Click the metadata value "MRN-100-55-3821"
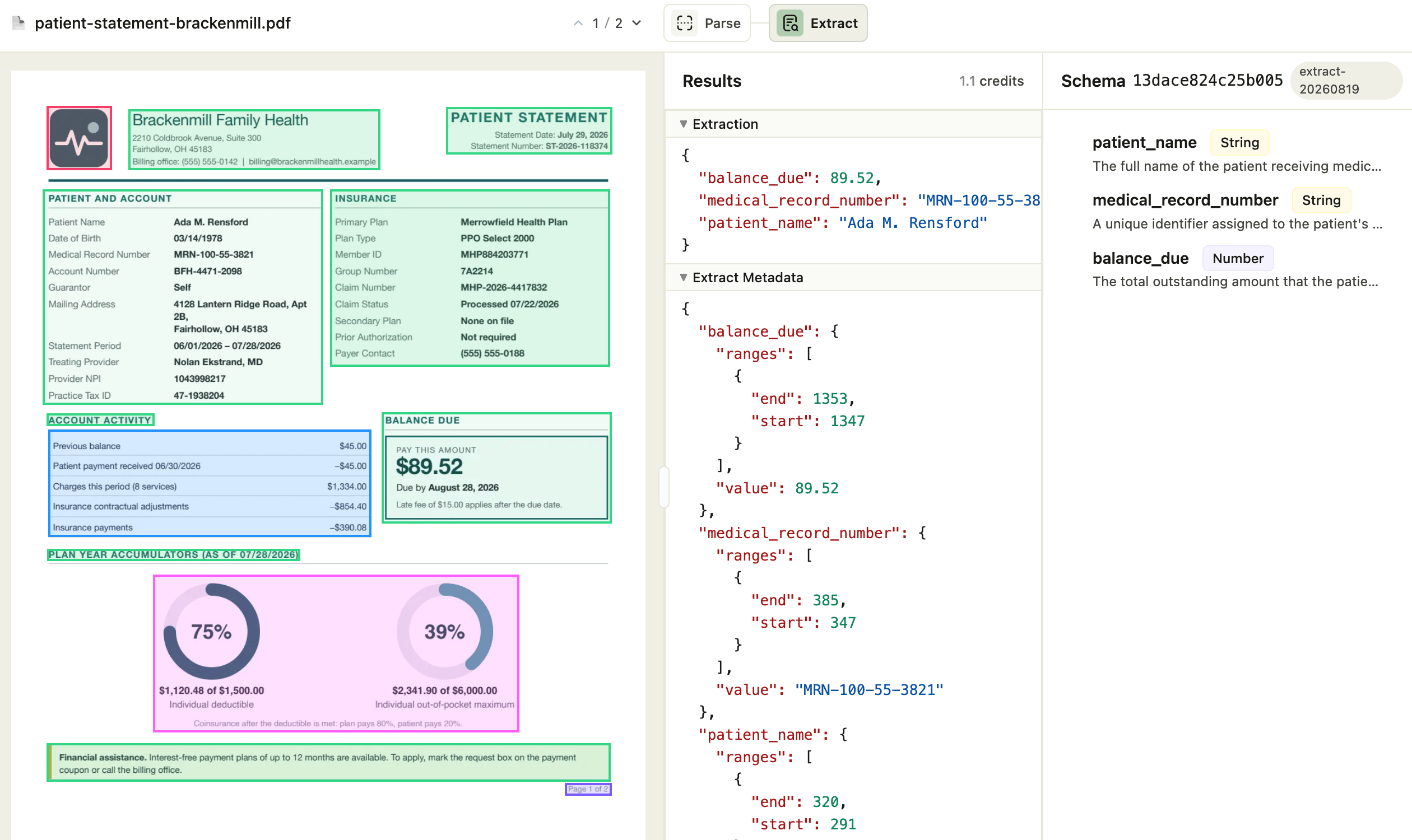 (869, 690)
